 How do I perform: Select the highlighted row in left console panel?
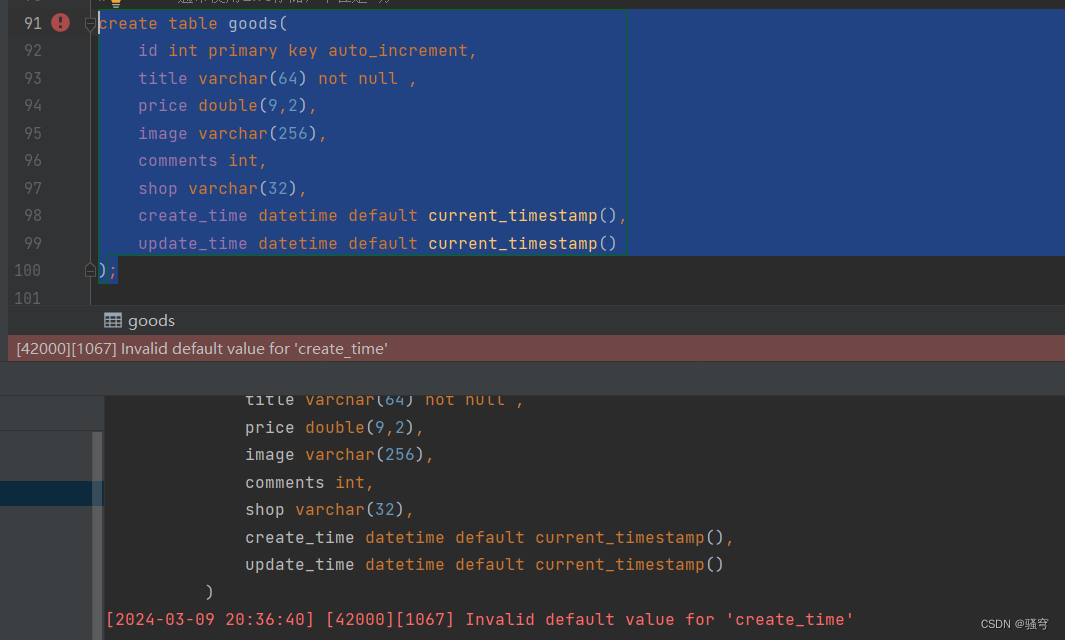pyautogui.click(x=52, y=493)
